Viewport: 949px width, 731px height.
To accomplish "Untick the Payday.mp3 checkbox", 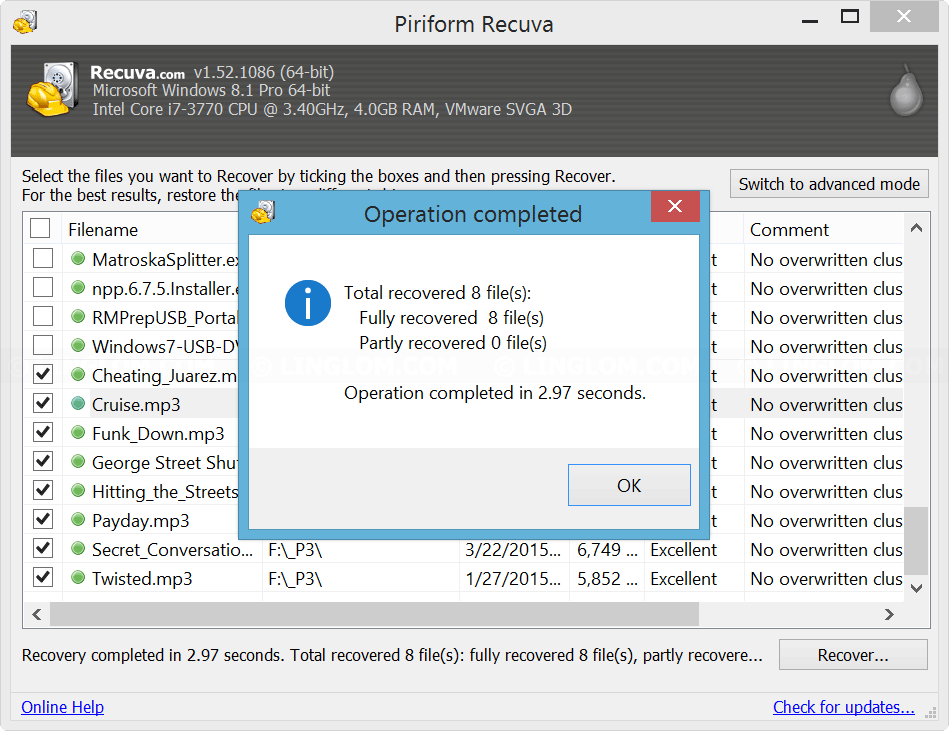I will 42,519.
